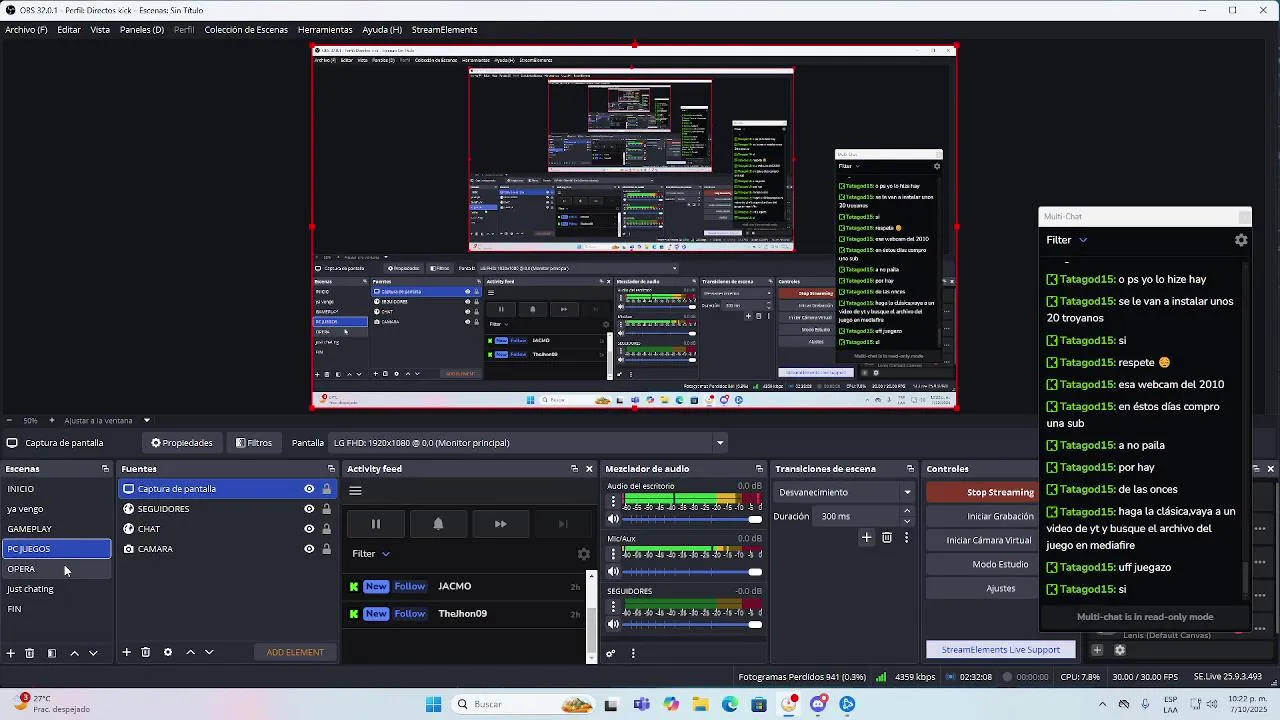Open Activity feed settings gear
The image size is (1280, 720).
click(x=584, y=554)
